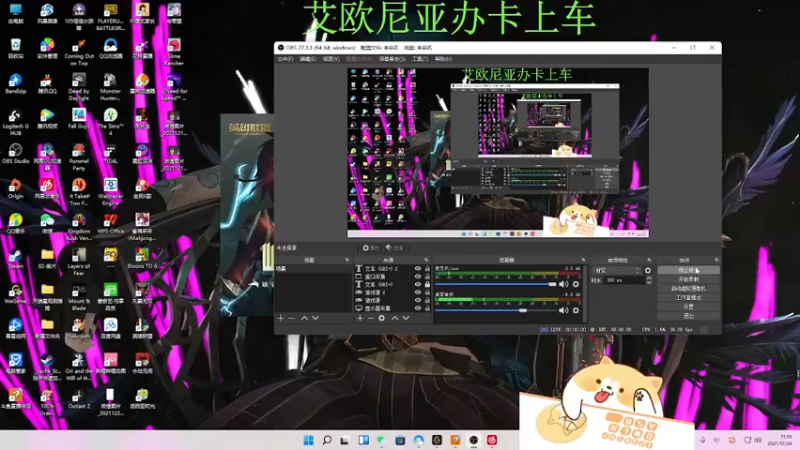The image size is (800, 450).
Task: Add a new source with plus button
Action: (360, 318)
